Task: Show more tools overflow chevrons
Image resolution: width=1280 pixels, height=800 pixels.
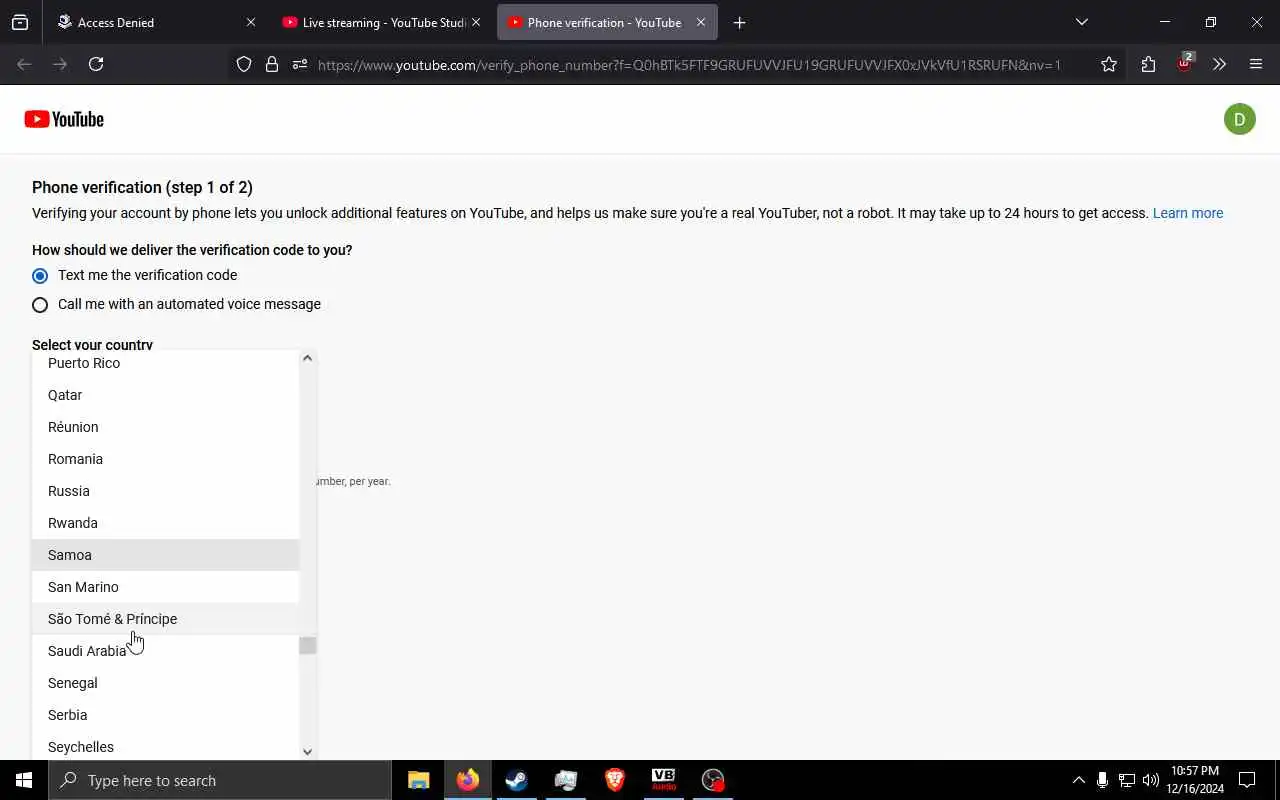Action: (1219, 64)
